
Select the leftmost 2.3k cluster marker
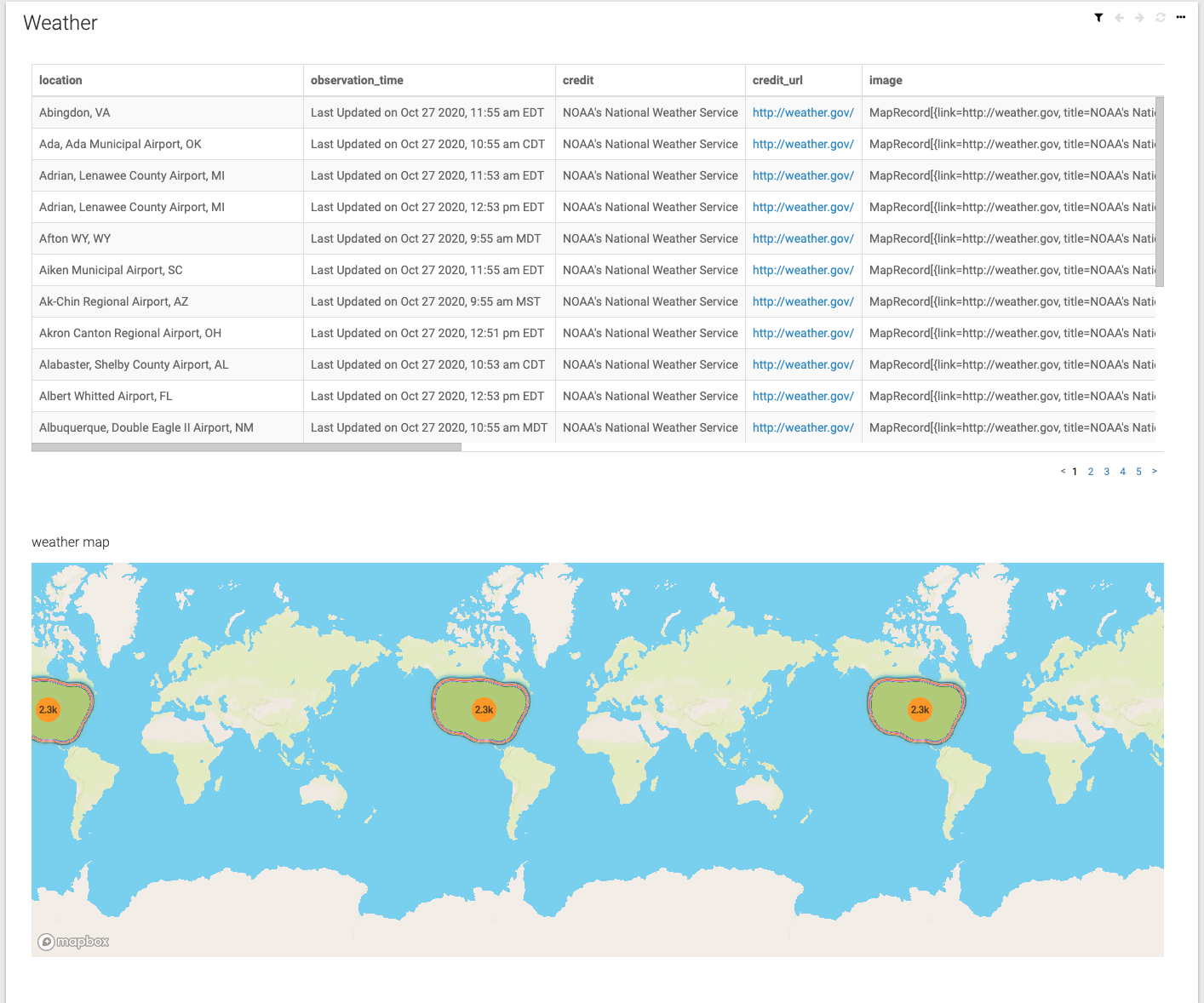tap(49, 708)
